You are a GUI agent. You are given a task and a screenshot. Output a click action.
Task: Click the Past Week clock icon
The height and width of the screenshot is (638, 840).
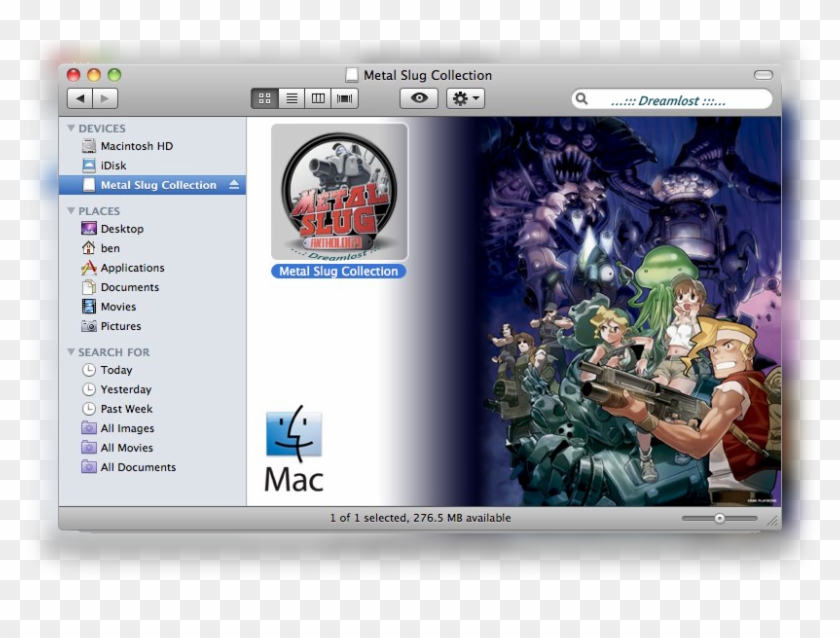click(88, 409)
